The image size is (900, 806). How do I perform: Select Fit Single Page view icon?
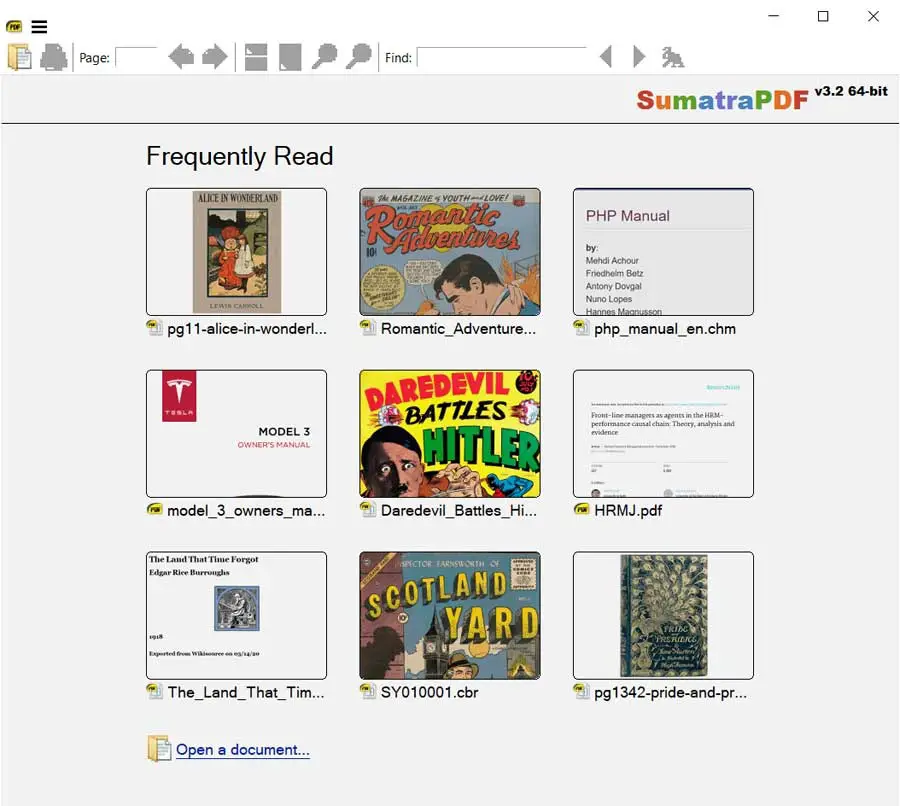pos(290,57)
